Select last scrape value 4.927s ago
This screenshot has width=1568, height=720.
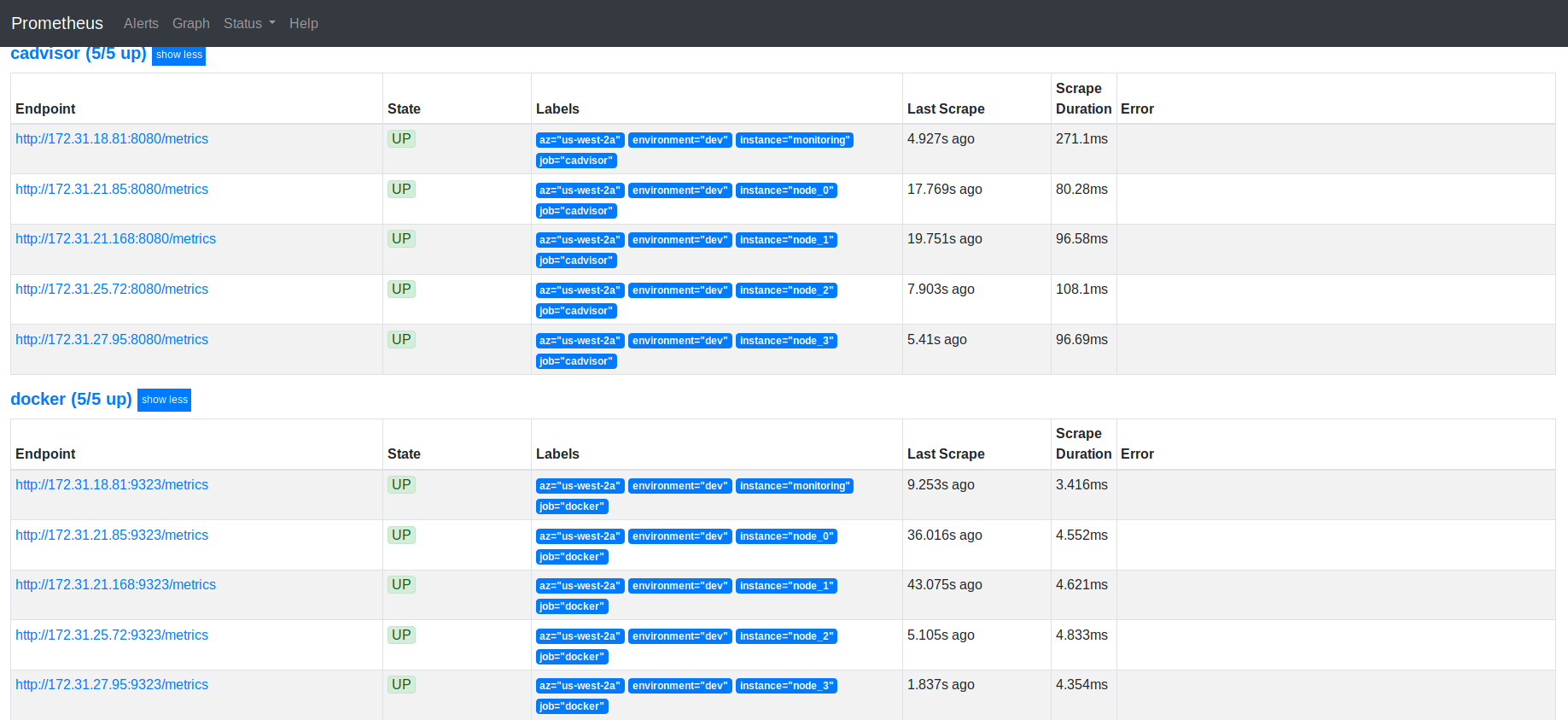click(x=941, y=138)
